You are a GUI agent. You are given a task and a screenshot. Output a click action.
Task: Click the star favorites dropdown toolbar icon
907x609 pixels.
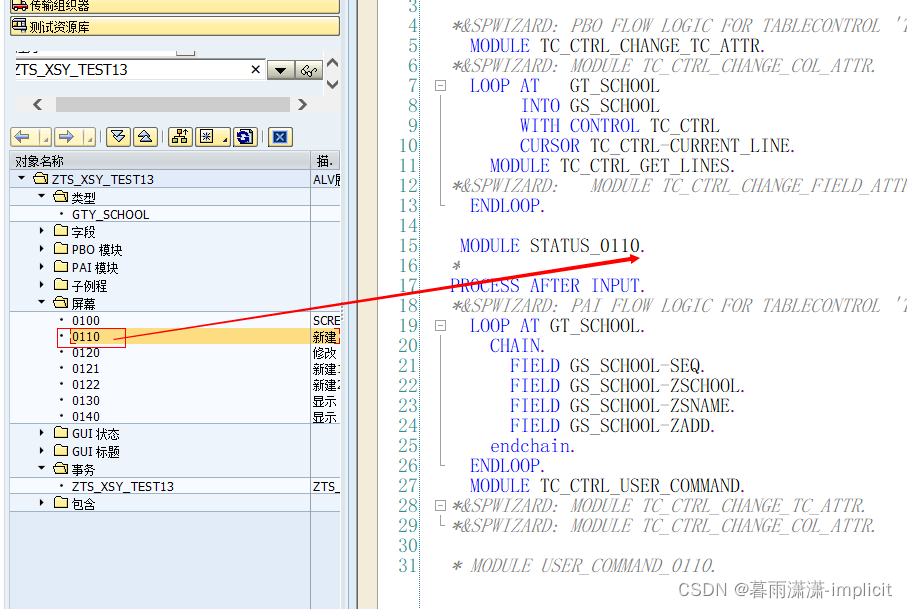[213, 137]
